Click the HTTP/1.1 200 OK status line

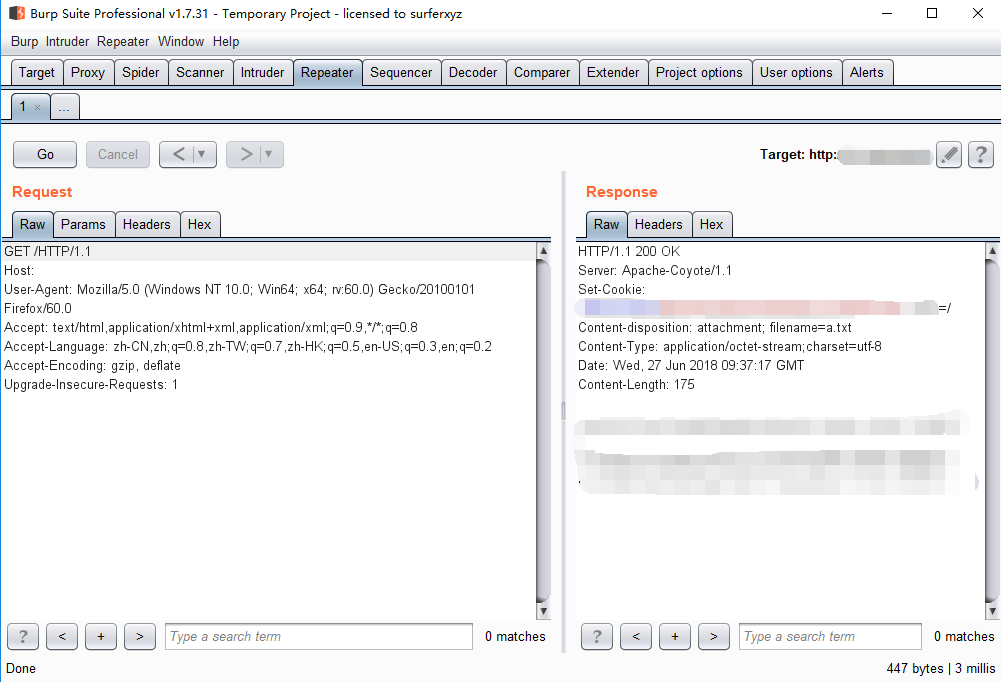(629, 252)
